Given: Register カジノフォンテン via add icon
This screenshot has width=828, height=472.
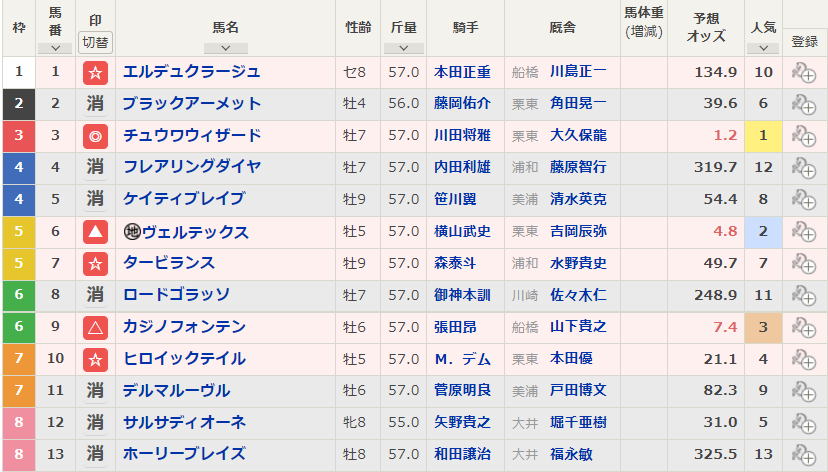Looking at the screenshot, I should (804, 327).
